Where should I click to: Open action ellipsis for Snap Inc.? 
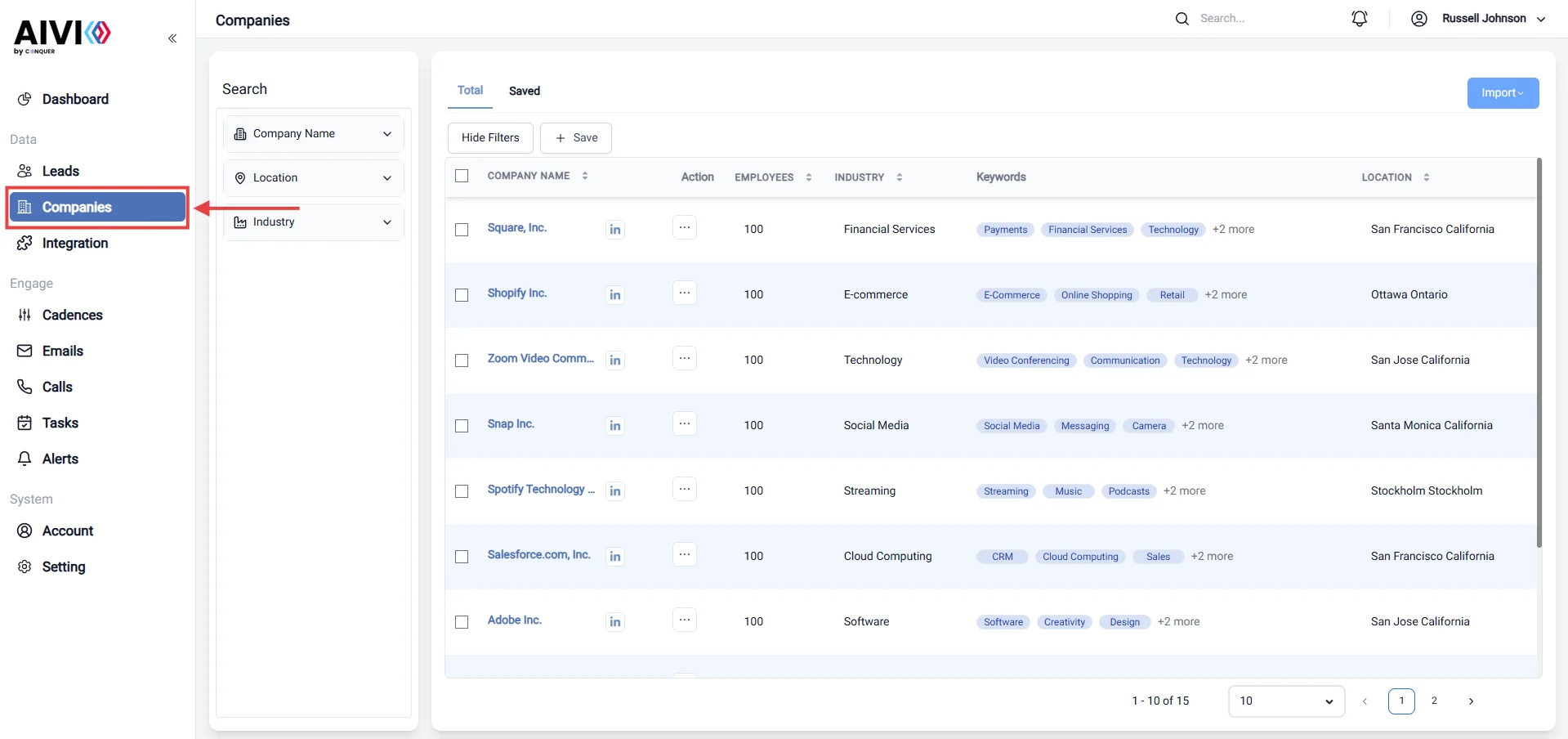point(685,423)
